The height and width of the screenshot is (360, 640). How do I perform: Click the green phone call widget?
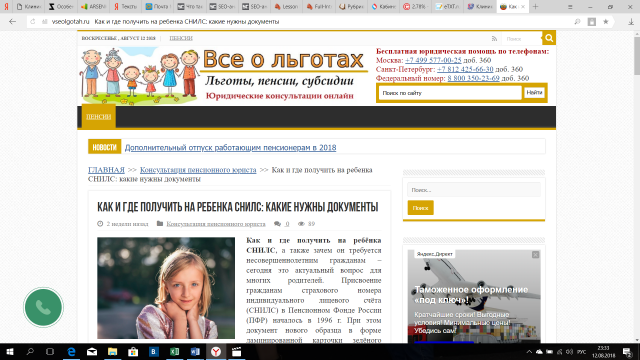[x=43, y=307]
